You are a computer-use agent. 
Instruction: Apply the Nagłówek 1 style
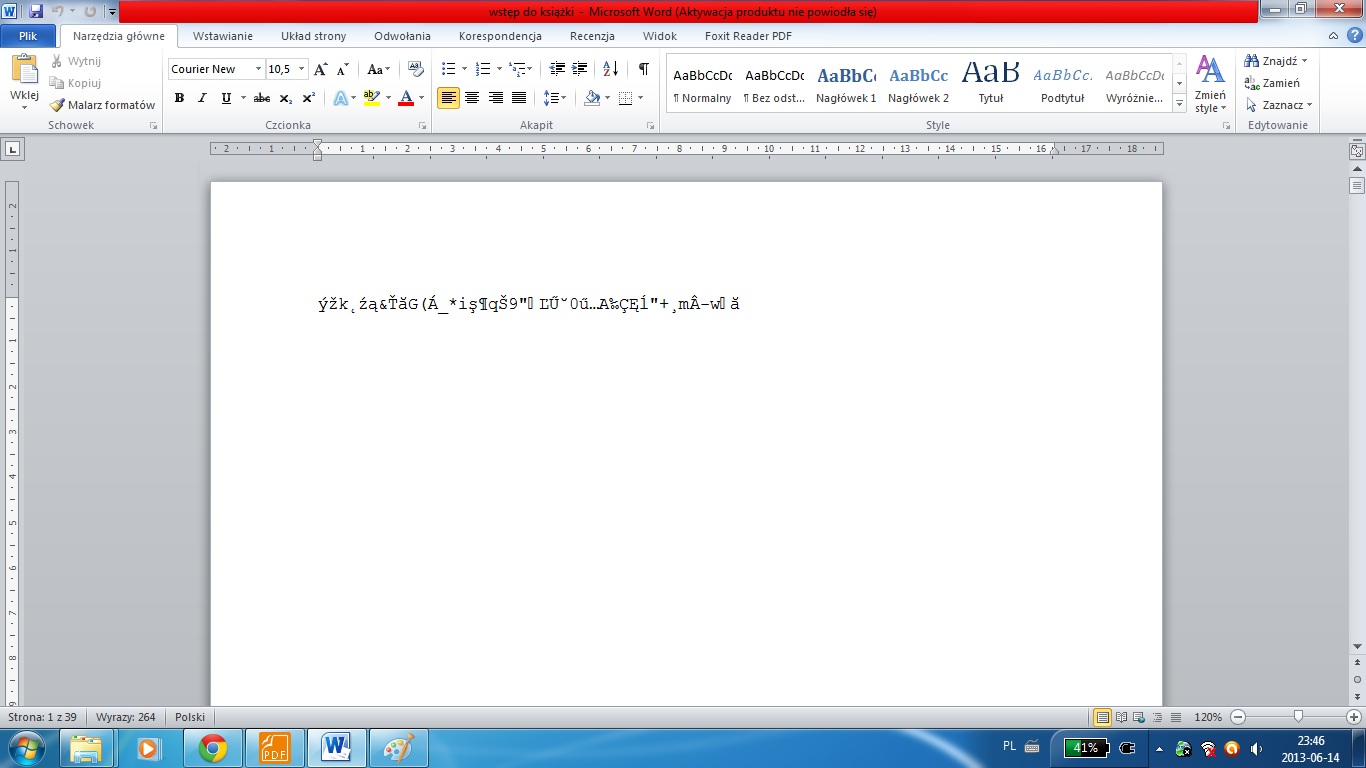845,84
